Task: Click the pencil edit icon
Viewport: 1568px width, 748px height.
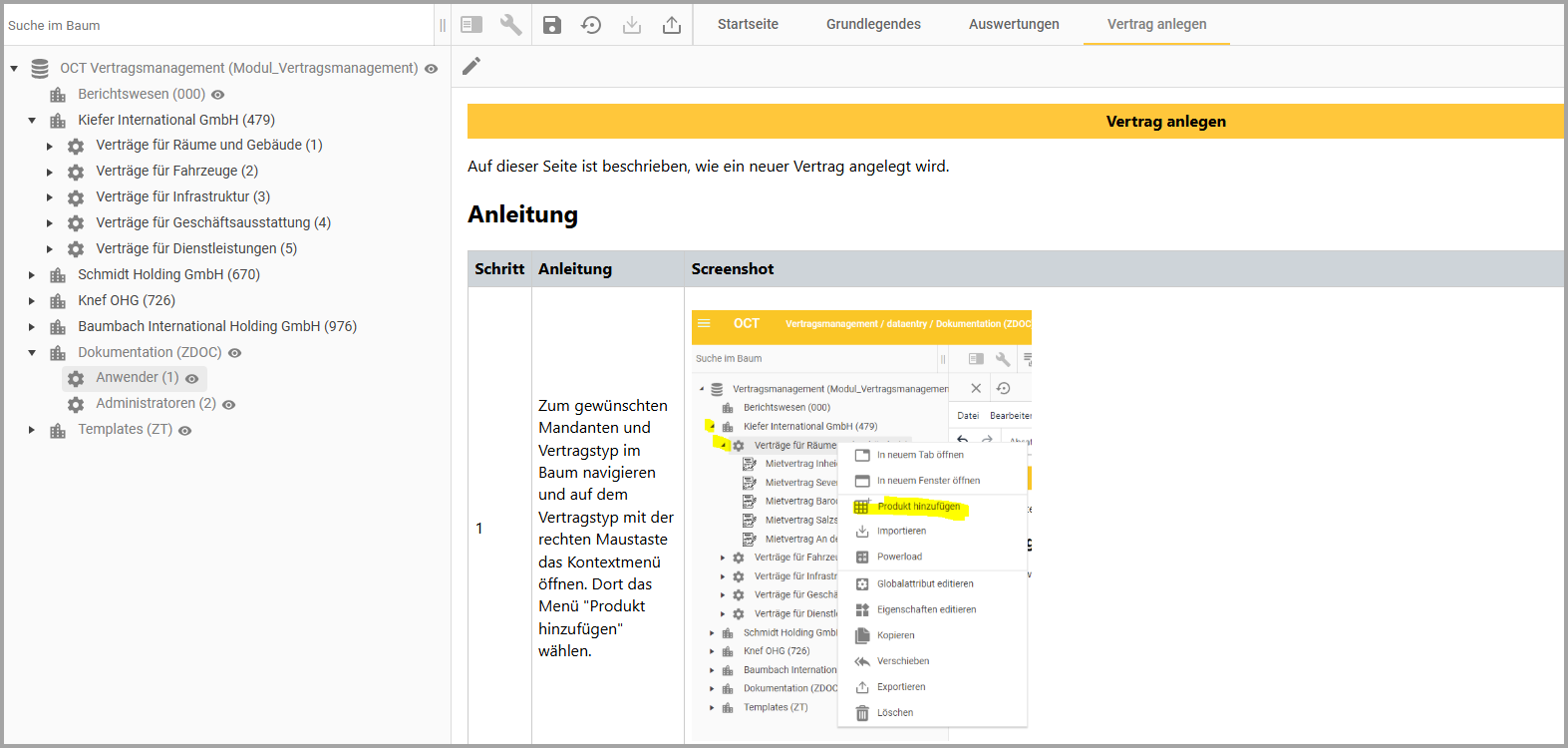Action: click(471, 66)
